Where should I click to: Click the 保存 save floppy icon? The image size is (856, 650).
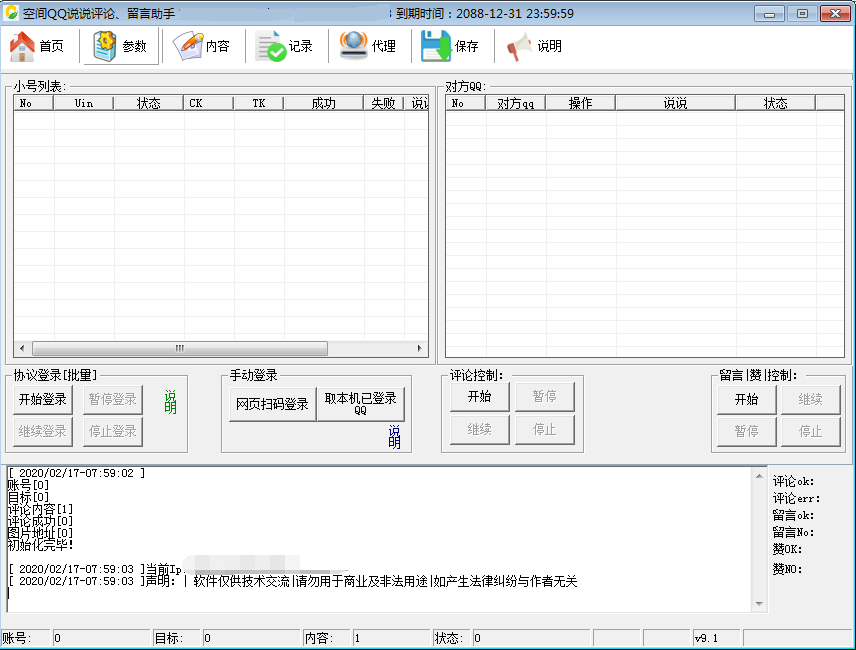click(x=451, y=46)
